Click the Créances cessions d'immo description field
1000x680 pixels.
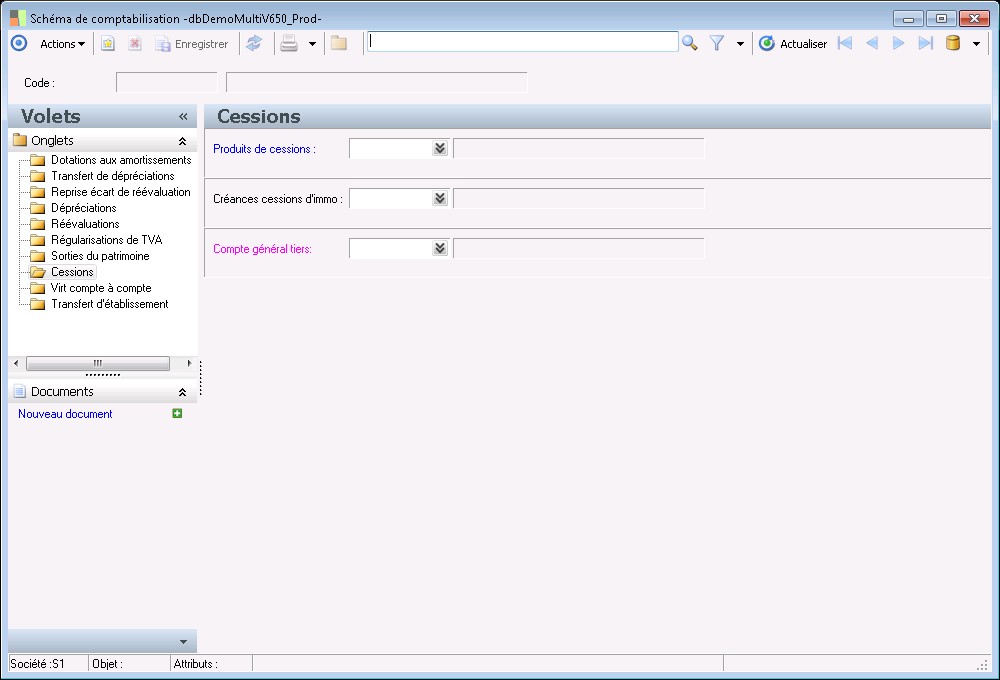click(x=578, y=198)
